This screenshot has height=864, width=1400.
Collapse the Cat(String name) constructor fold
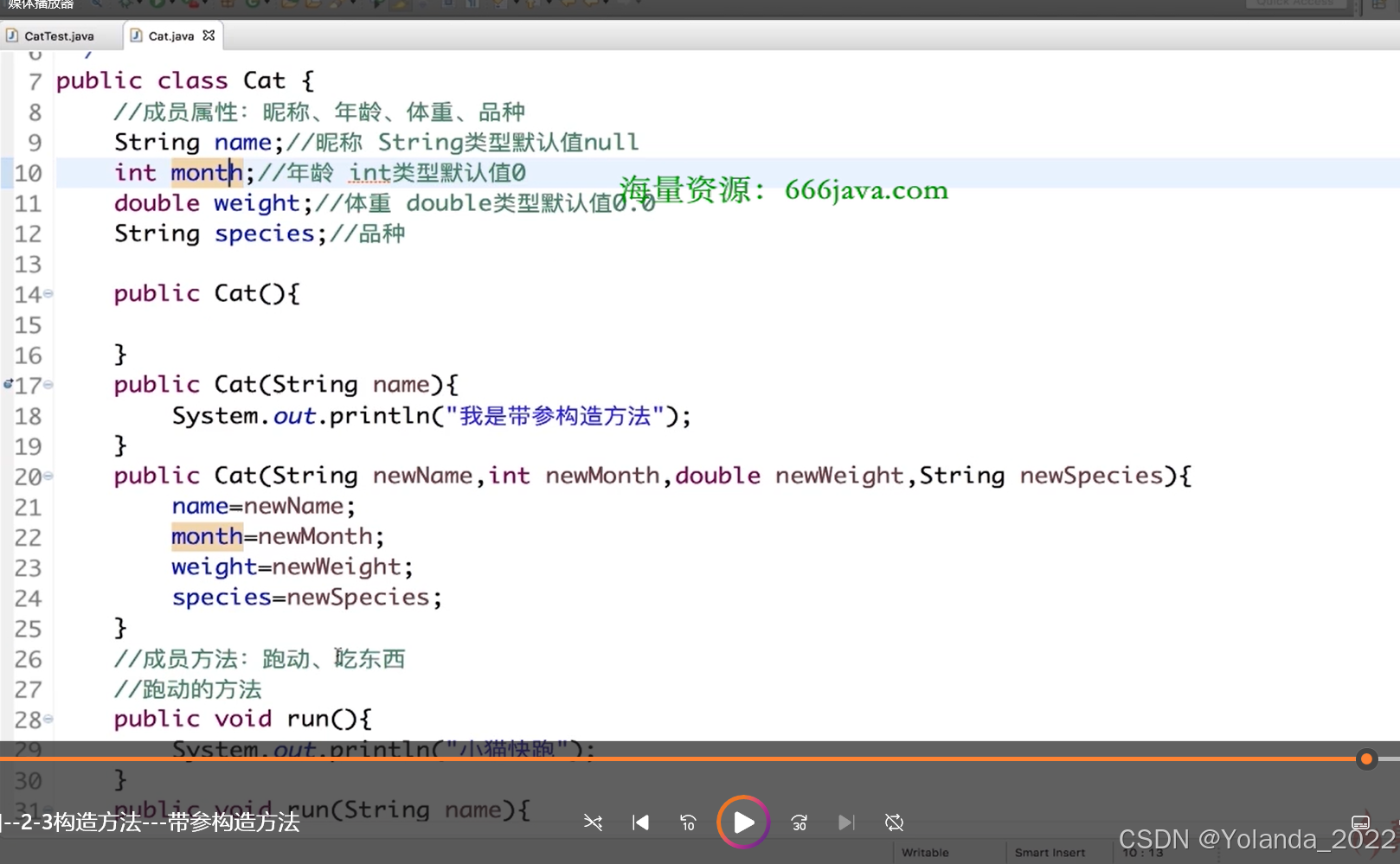[48, 385]
